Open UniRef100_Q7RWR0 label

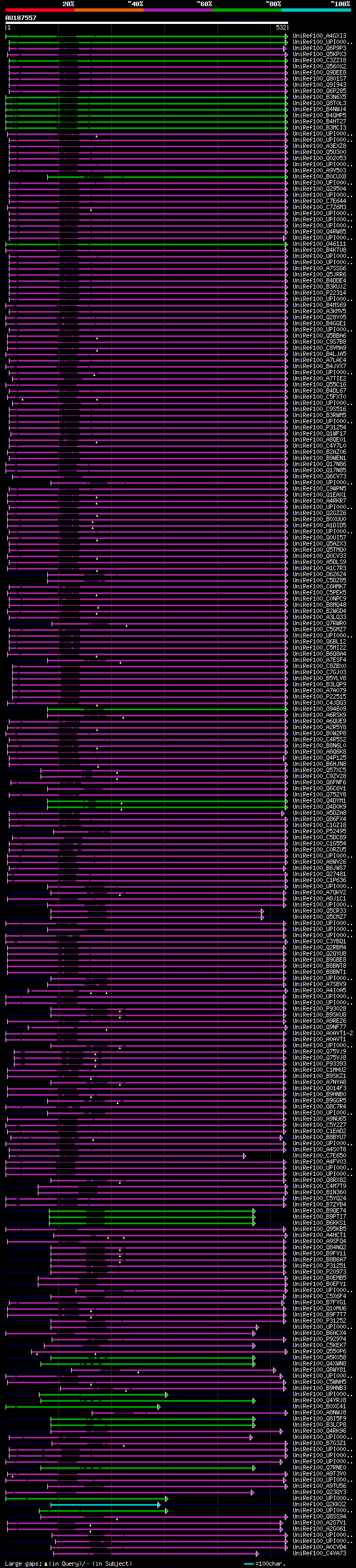pos(319,624)
